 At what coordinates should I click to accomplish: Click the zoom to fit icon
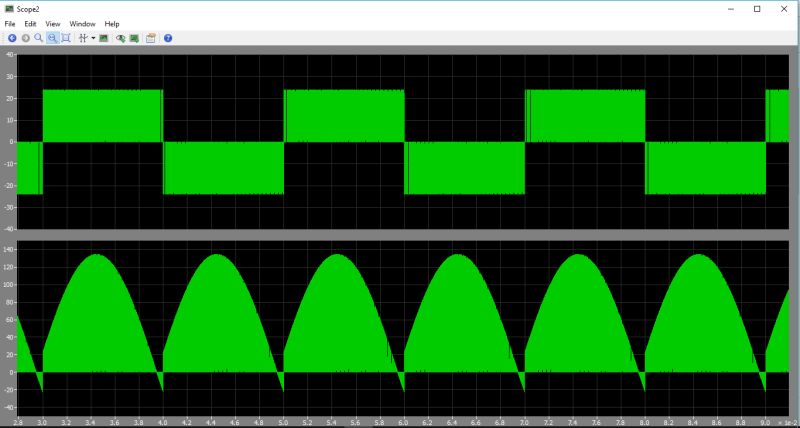(x=66, y=38)
